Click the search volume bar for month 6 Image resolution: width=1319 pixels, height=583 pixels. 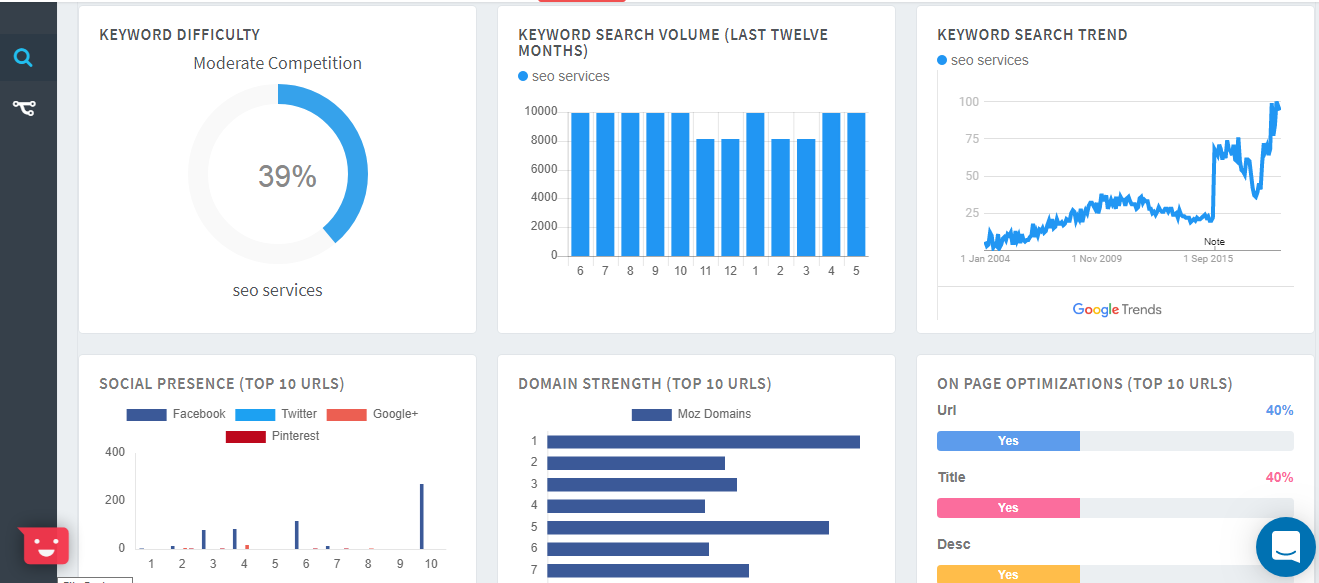(580, 184)
